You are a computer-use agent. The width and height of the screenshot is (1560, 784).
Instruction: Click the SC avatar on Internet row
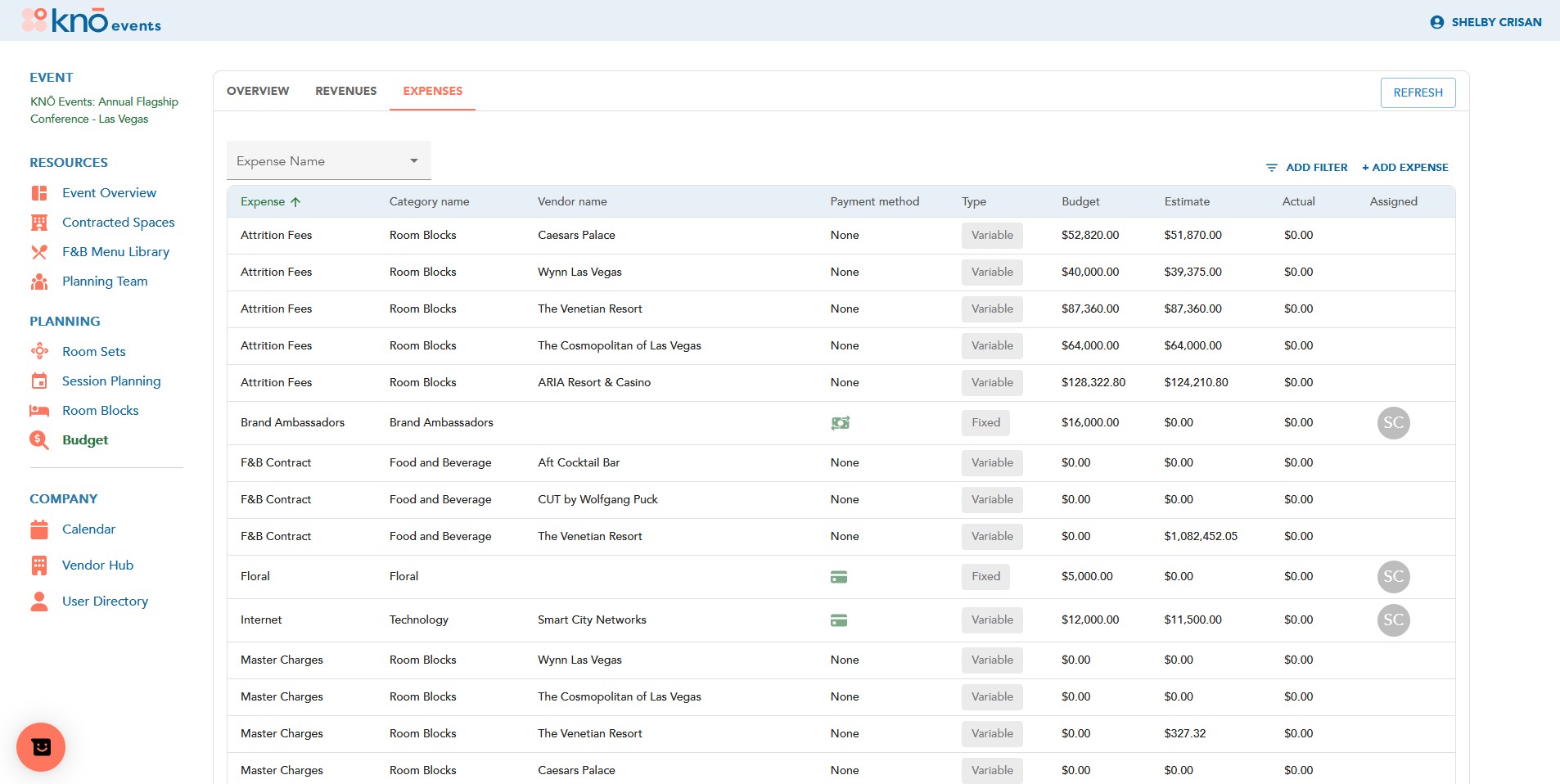(x=1393, y=620)
